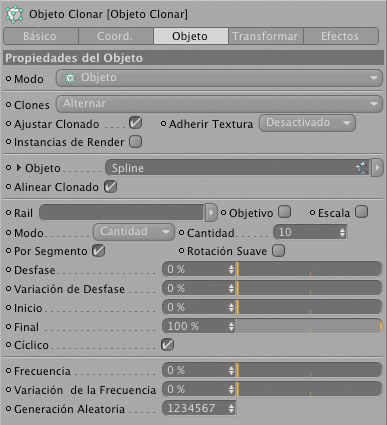Click the arrow button beside the Spline field
Viewport: 387px width, 425px height.
point(377,168)
